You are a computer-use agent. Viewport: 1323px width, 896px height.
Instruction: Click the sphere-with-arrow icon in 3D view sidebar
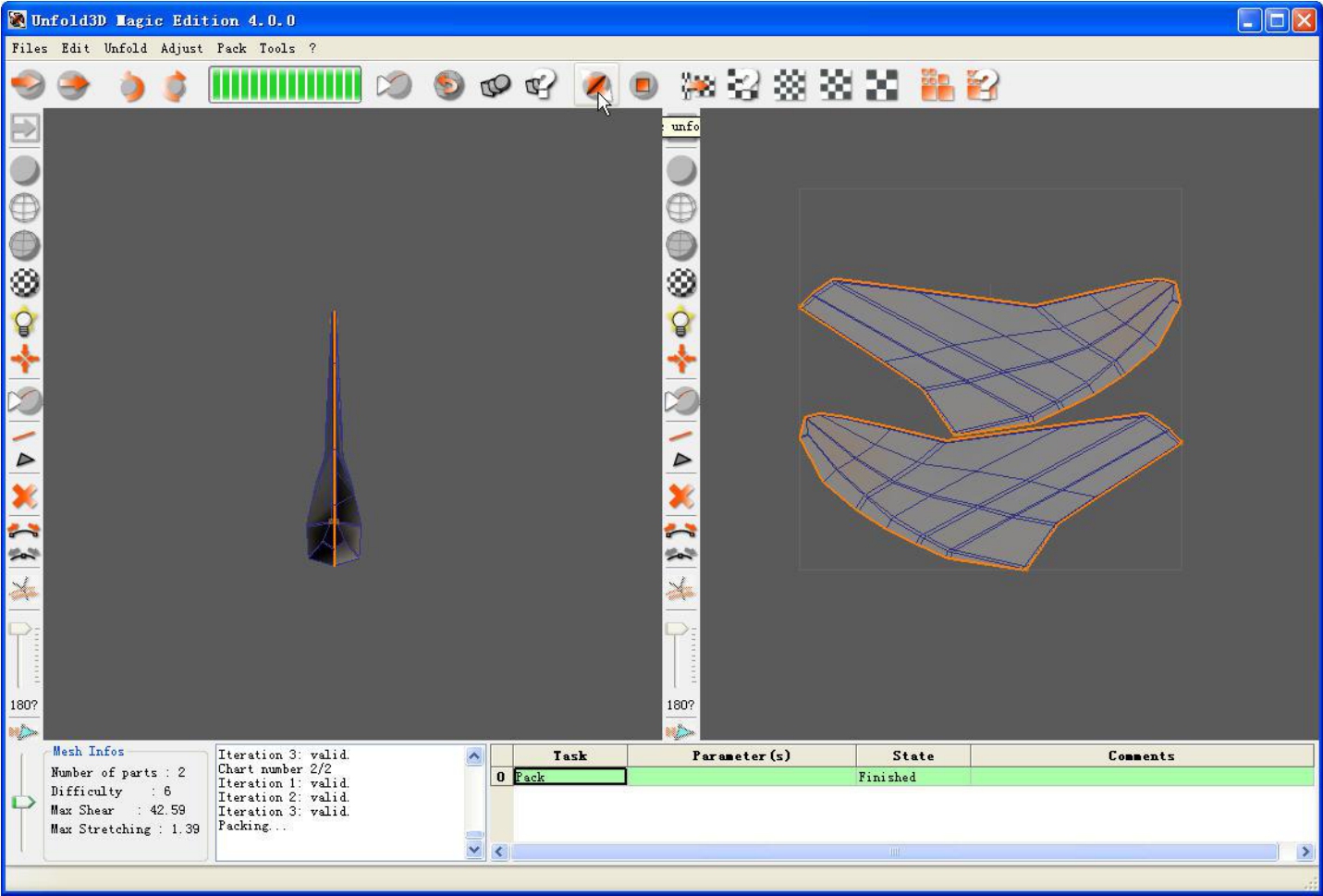point(25,400)
